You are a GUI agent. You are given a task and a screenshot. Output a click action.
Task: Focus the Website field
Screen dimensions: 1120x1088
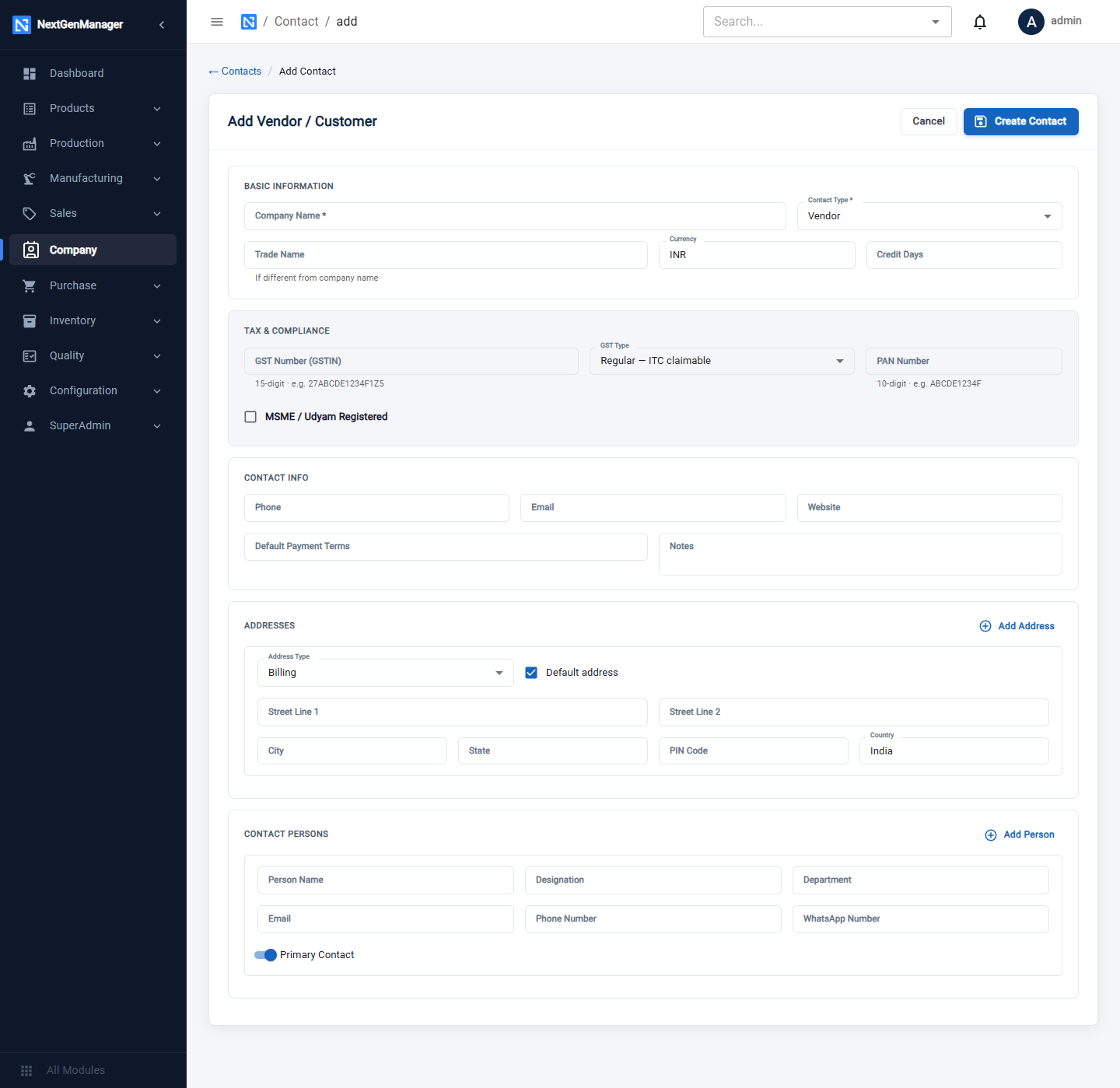point(929,508)
